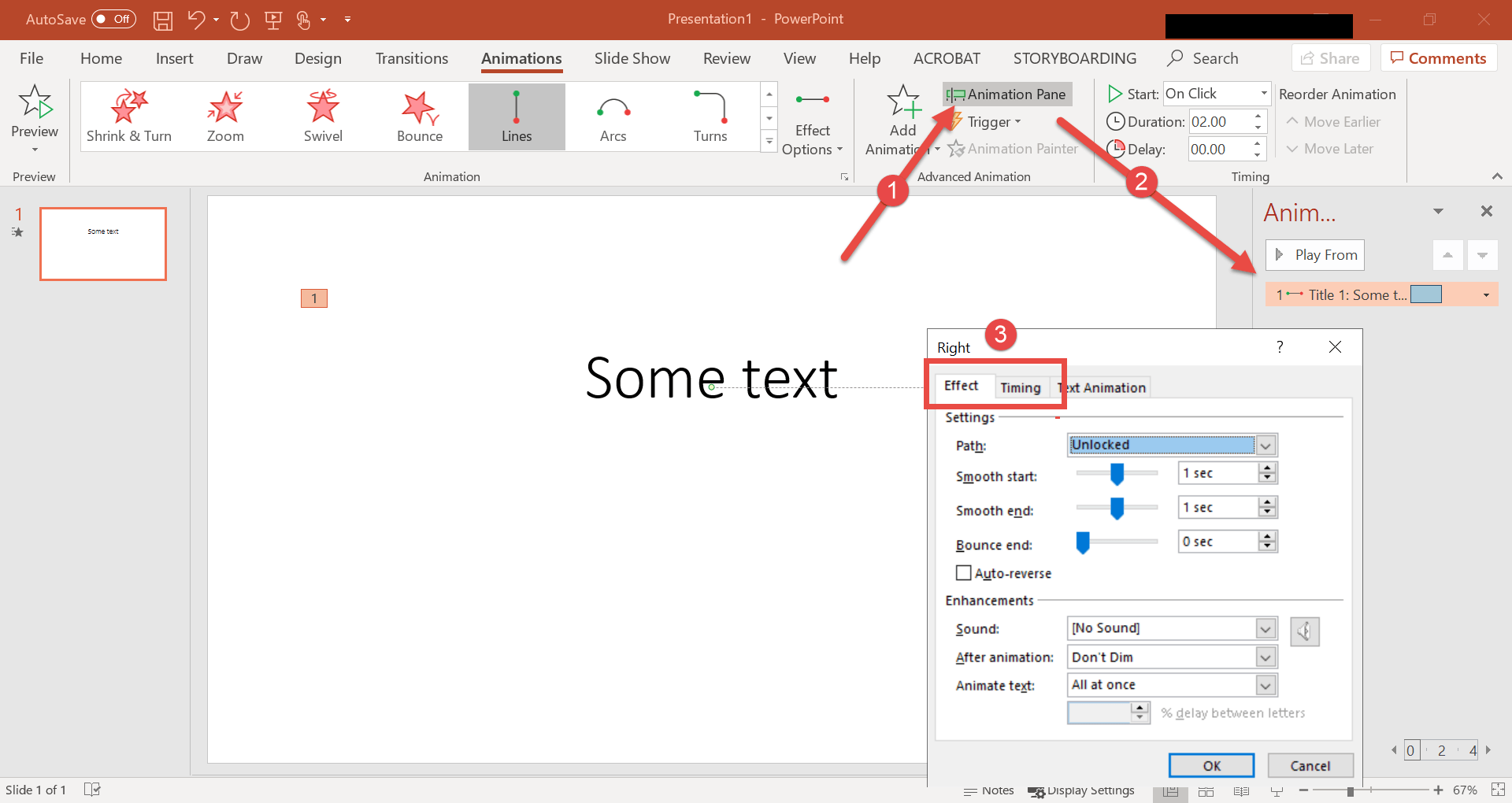Click the sound volume speaker icon
Image resolution: width=1512 pixels, height=803 pixels.
pos(1304,631)
